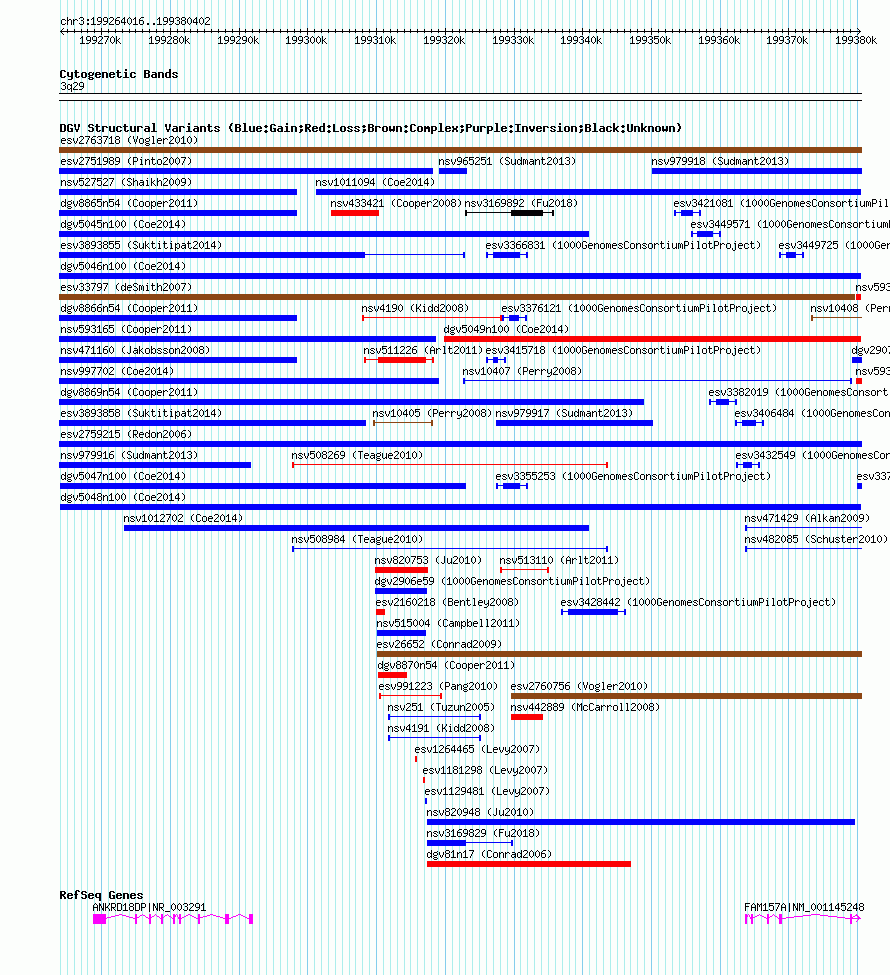Click dgv8866n54 (Cooper2011) label
Image resolution: width=890 pixels, height=975 pixels.
click(129, 309)
